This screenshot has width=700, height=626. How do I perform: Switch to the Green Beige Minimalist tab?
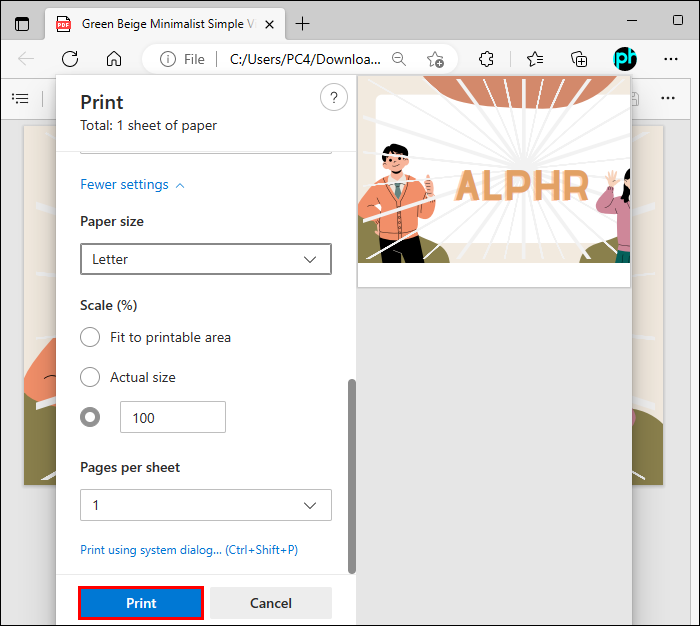(x=165, y=24)
